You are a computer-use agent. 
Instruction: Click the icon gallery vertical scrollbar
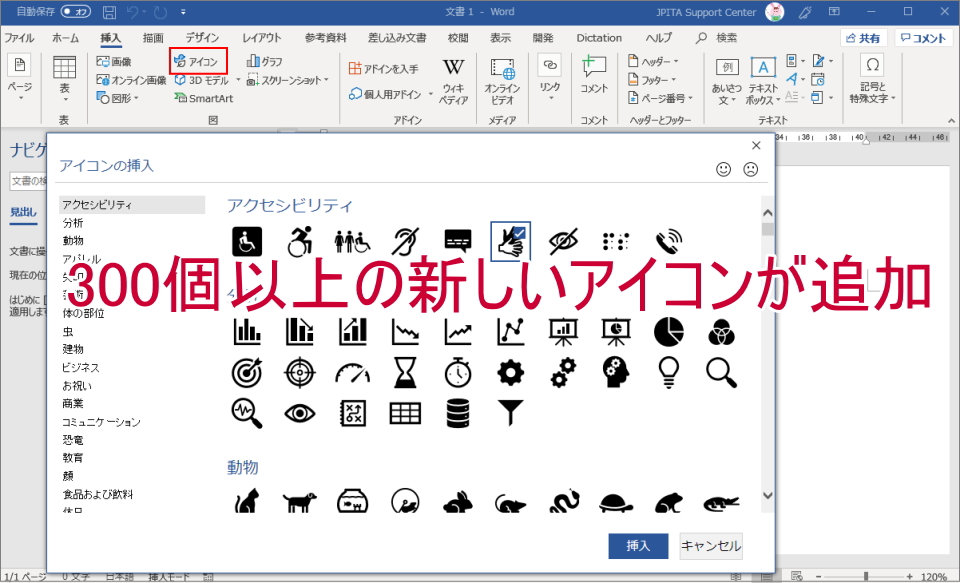(767, 350)
